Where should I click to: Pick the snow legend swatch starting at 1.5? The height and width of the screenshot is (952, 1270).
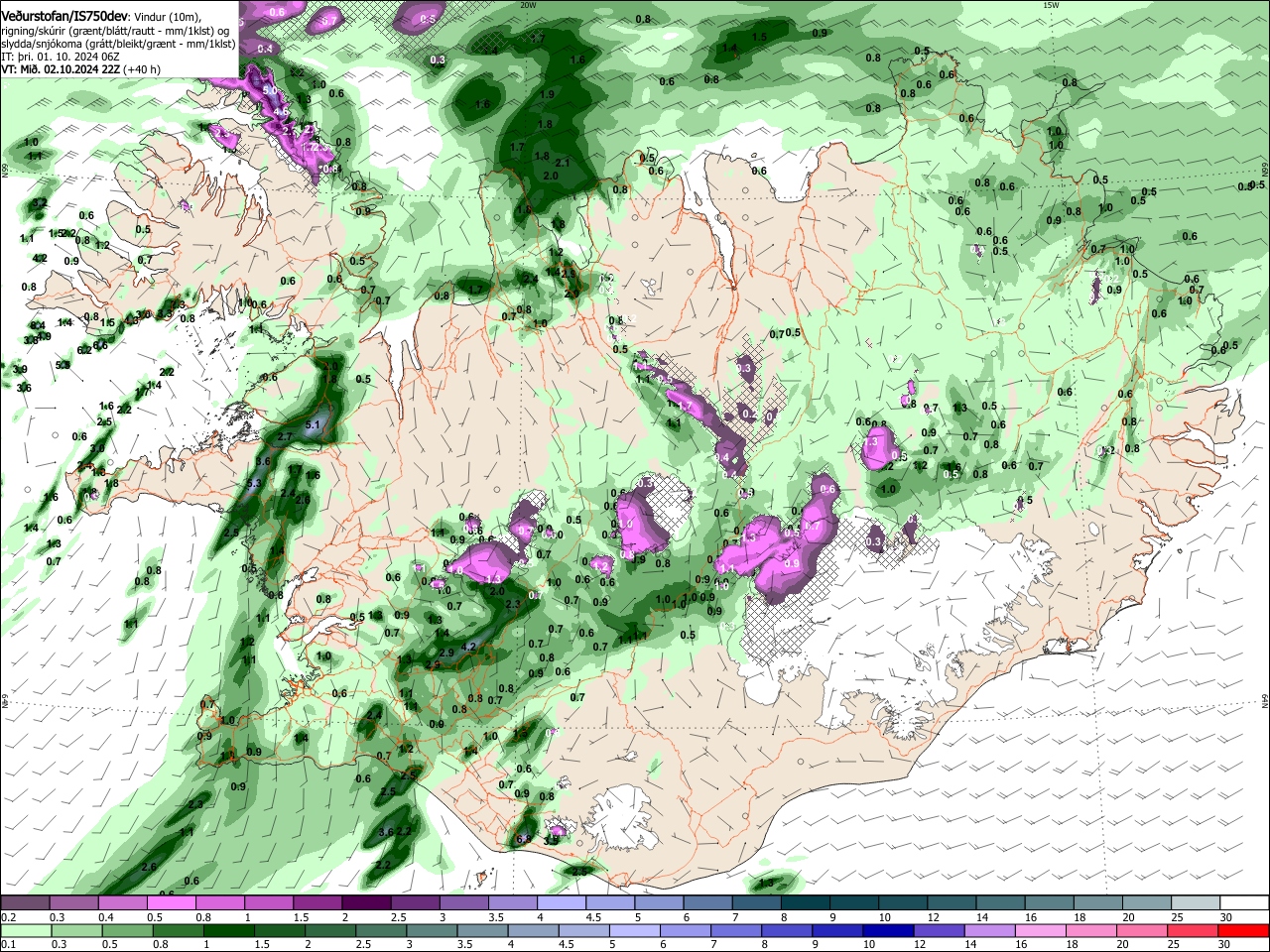point(317,903)
